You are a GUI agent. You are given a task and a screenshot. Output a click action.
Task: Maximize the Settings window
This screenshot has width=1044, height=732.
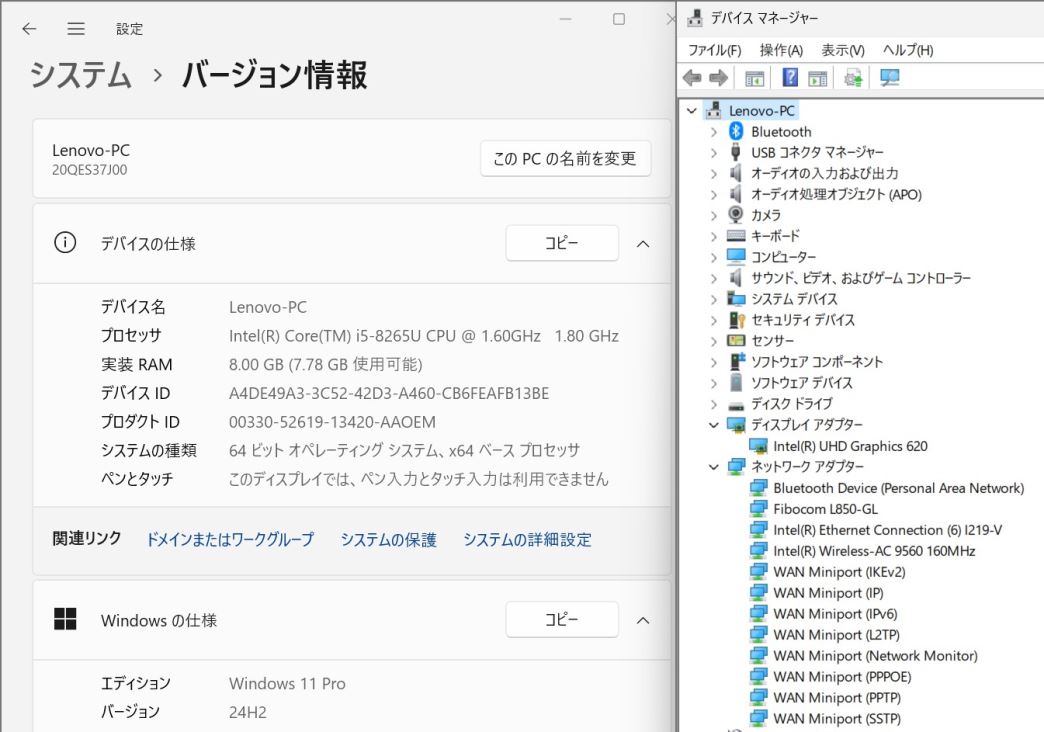(619, 19)
